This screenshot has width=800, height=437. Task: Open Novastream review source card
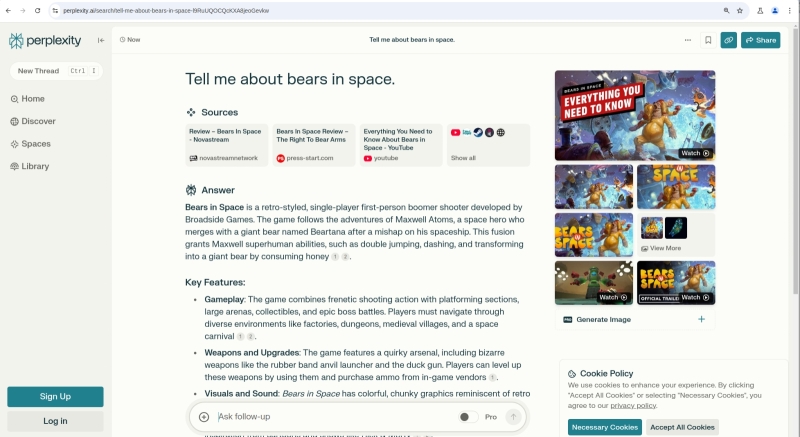tap(227, 145)
